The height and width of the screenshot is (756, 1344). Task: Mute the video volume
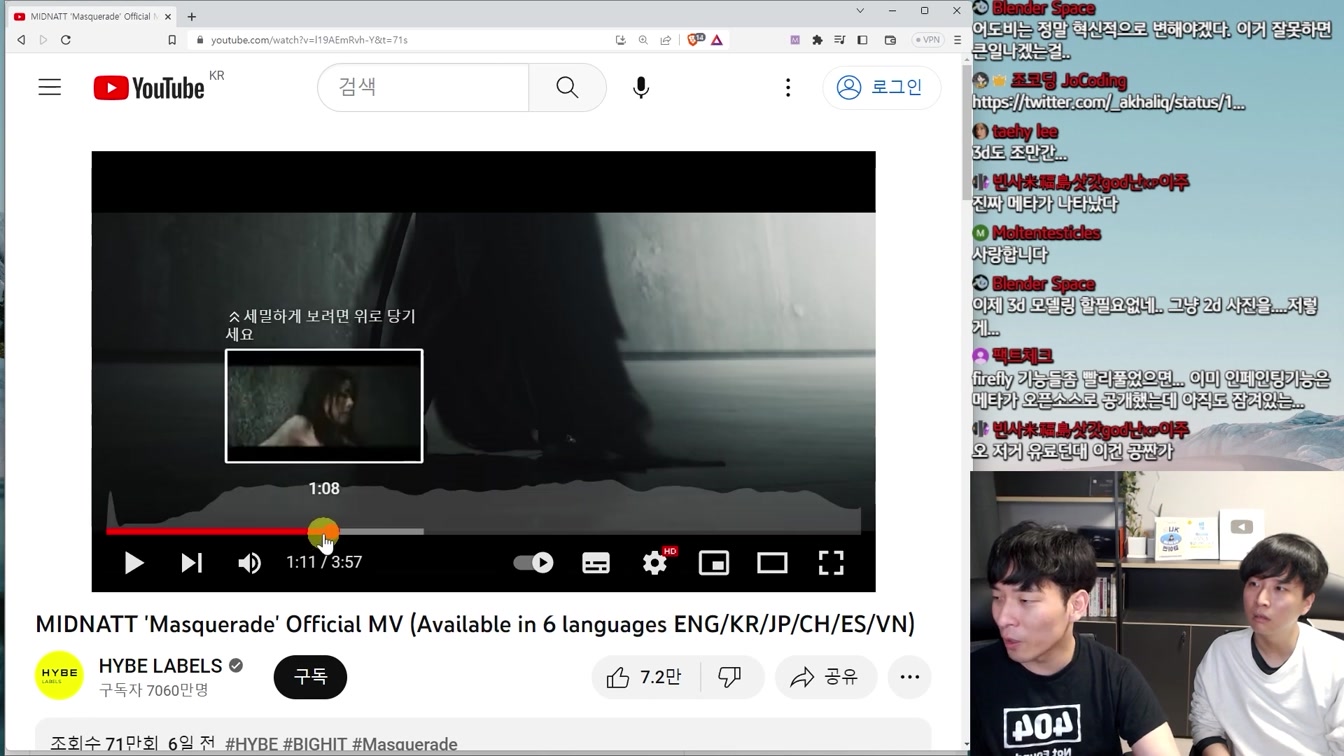click(x=249, y=563)
